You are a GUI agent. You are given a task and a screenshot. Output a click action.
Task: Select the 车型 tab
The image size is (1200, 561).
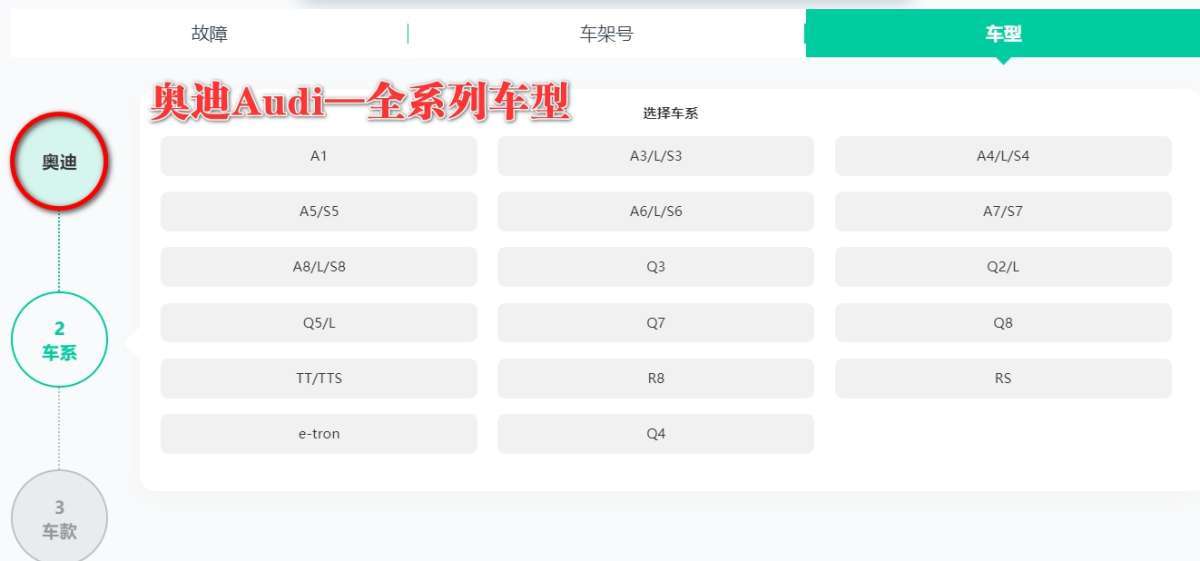click(x=1003, y=34)
